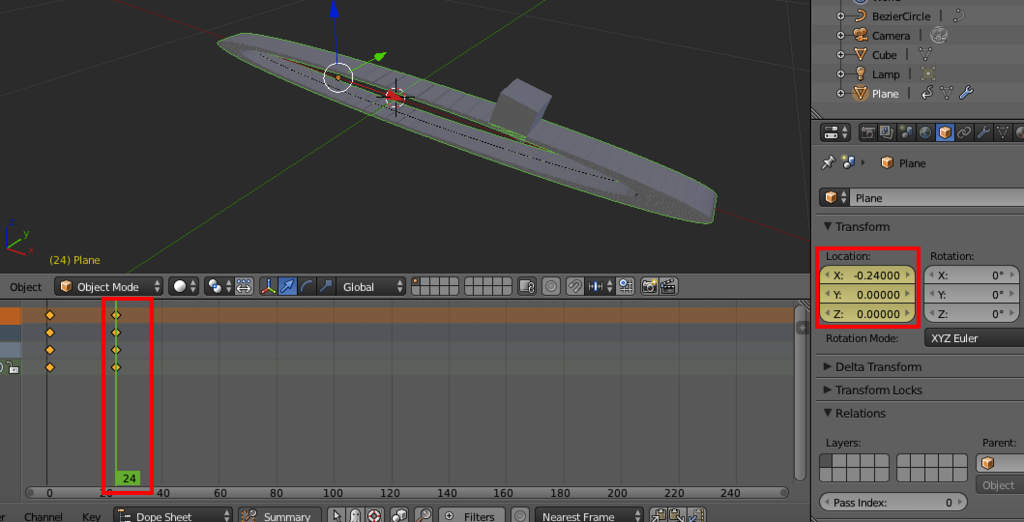Image resolution: width=1024 pixels, height=522 pixels.
Task: Open the Global orientation dropdown
Action: coord(371,287)
